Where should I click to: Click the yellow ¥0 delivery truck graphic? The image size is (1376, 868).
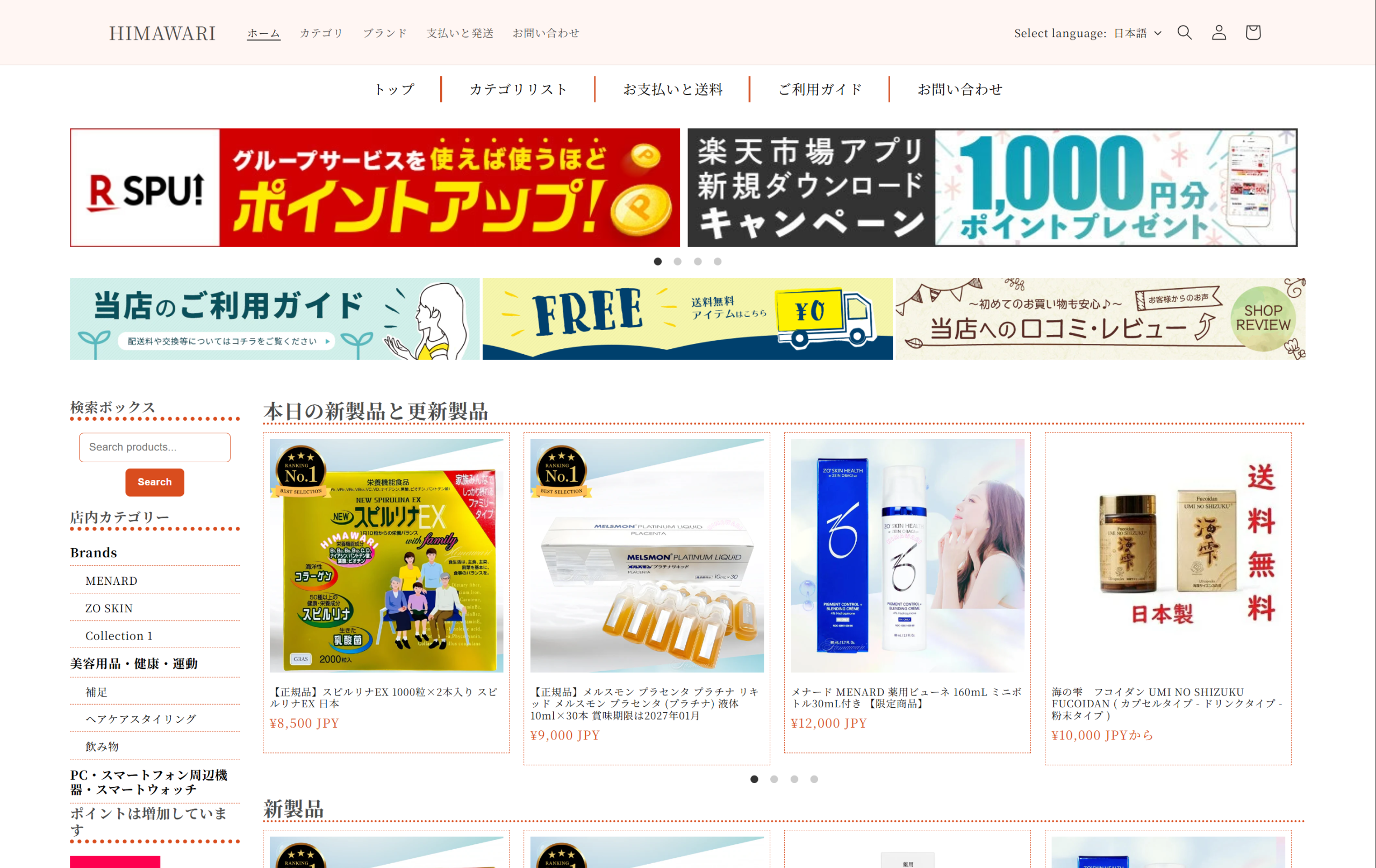(x=825, y=317)
